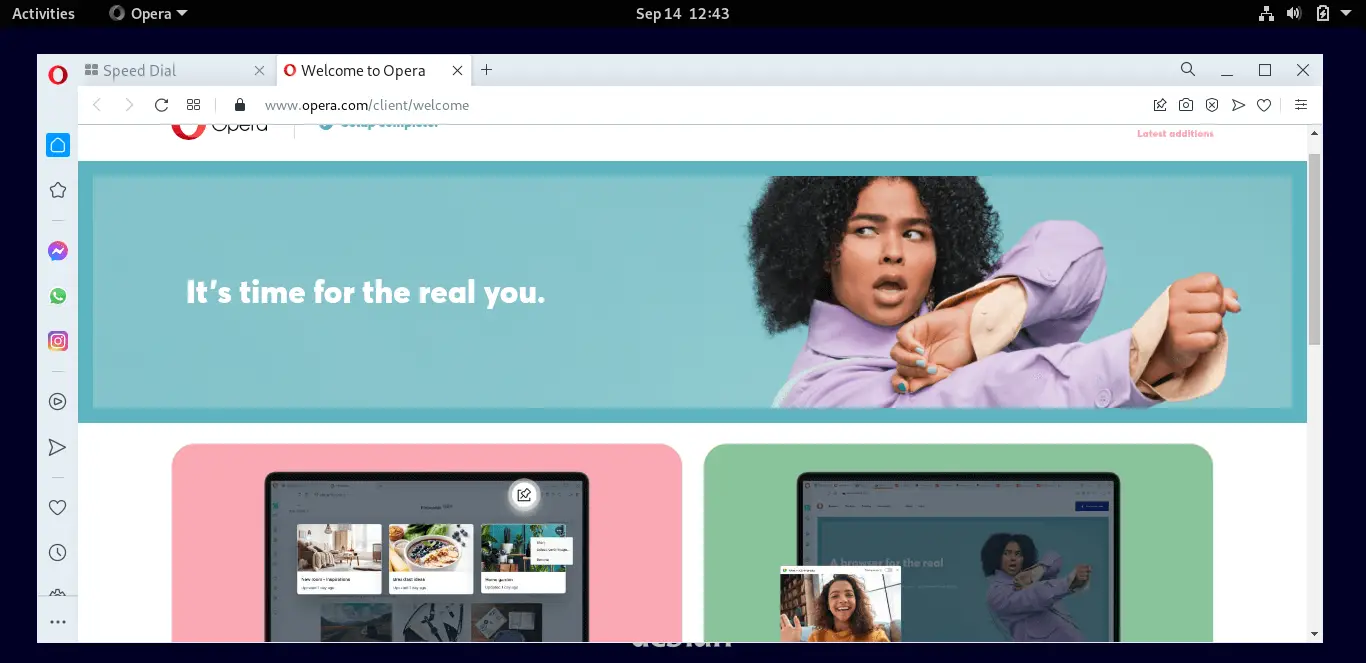The height and width of the screenshot is (663, 1366).
Task: Open Facebook Messenger in the sidebar
Action: click(58, 251)
